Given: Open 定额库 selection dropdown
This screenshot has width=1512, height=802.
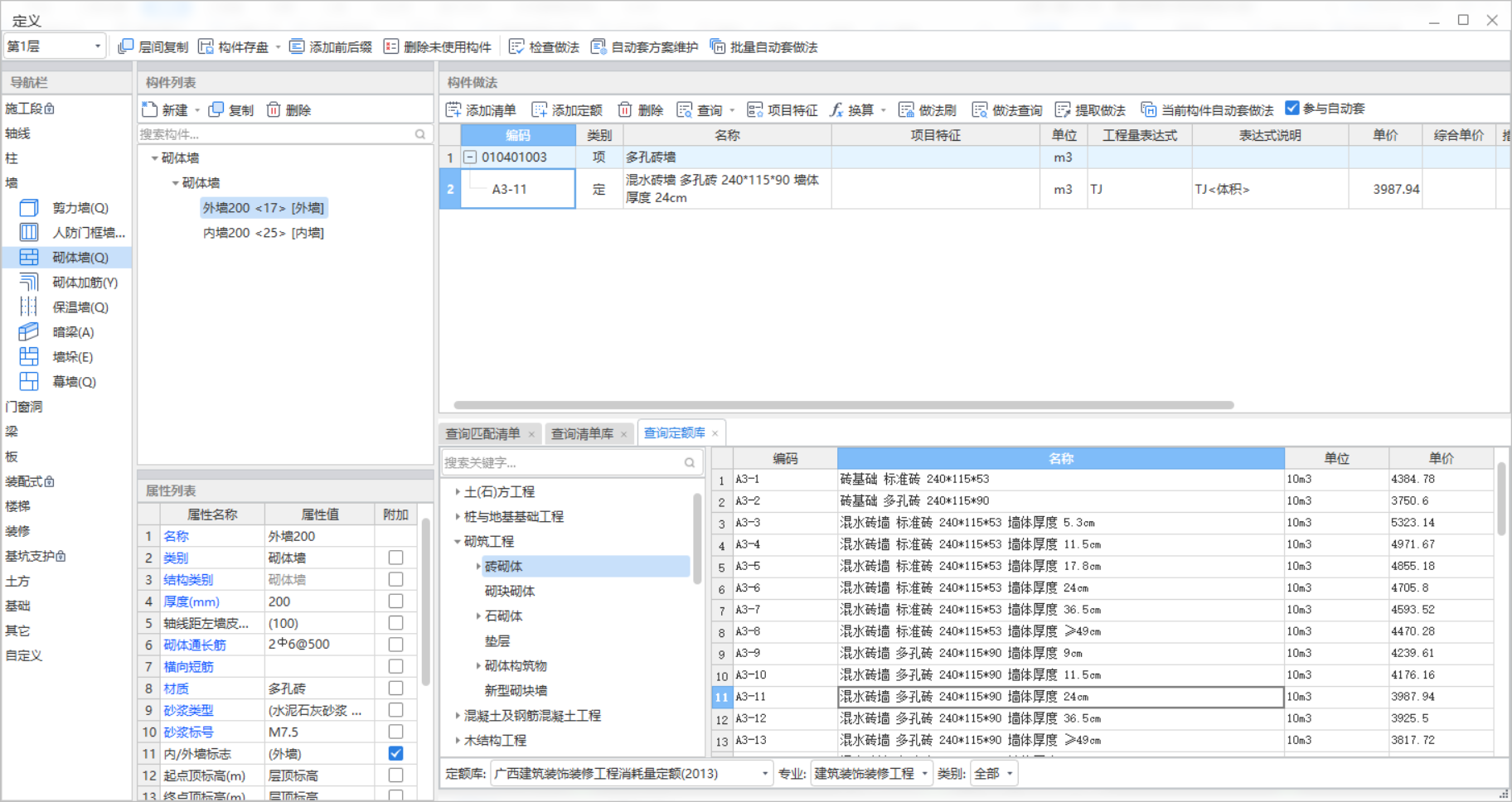Looking at the screenshot, I should tap(632, 773).
